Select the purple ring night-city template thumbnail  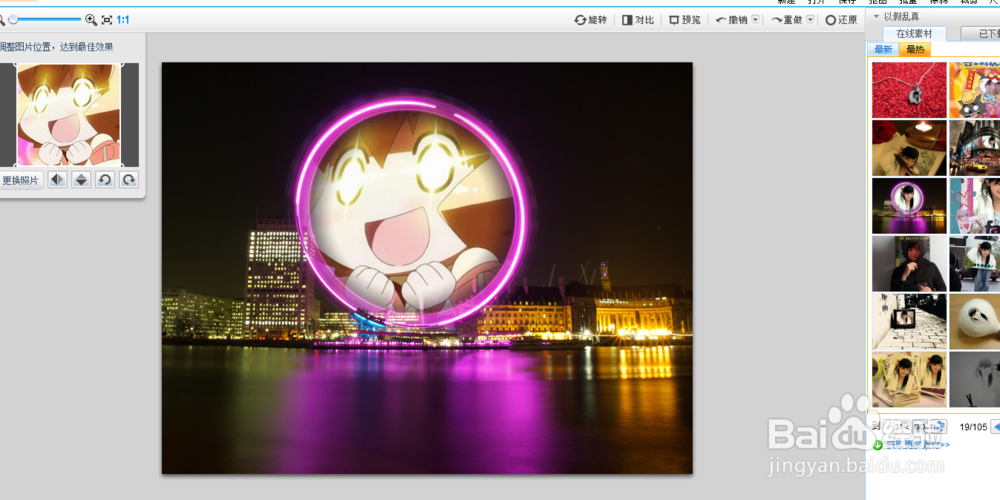pos(909,206)
